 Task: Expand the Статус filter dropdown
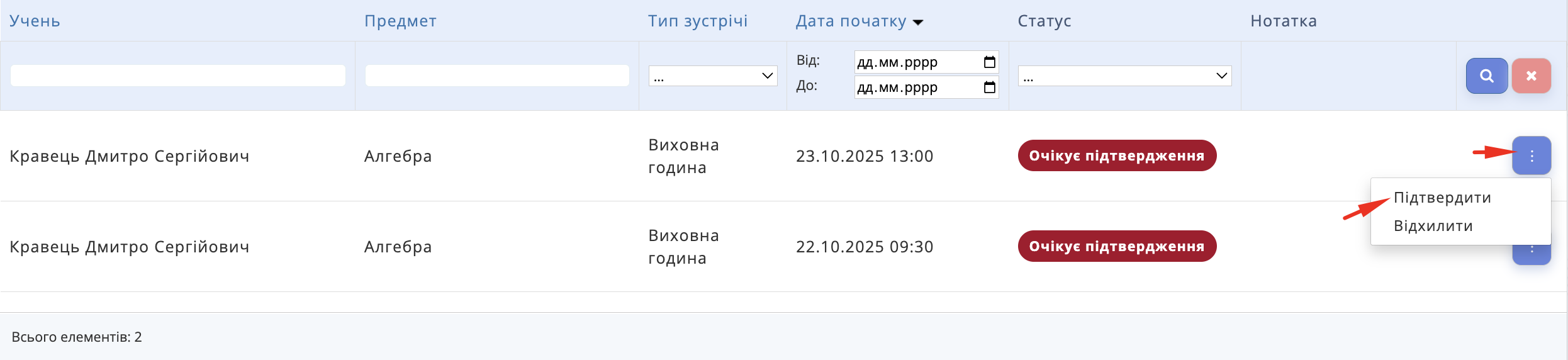(1124, 76)
